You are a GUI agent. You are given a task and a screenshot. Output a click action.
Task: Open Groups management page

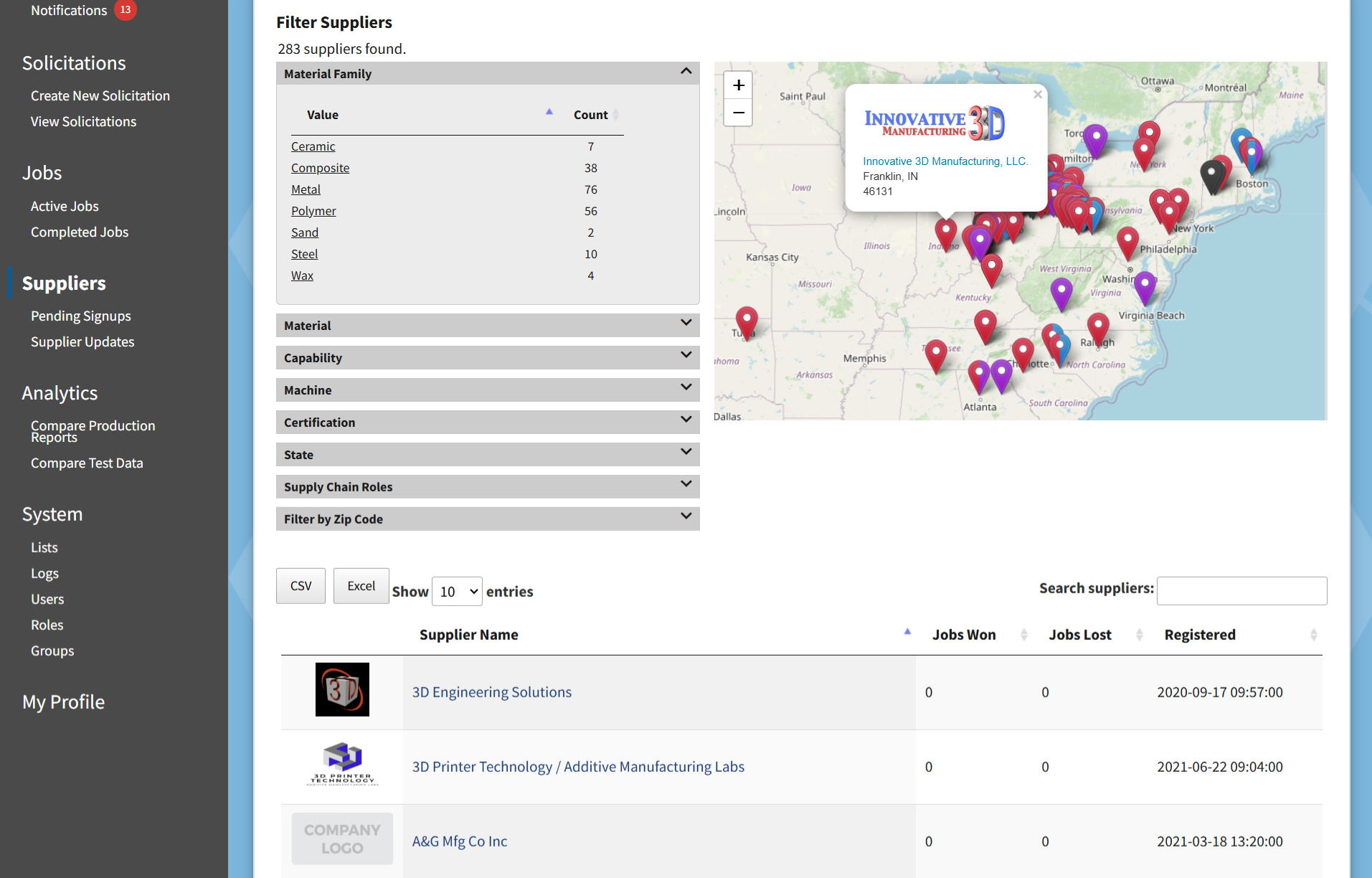[52, 651]
